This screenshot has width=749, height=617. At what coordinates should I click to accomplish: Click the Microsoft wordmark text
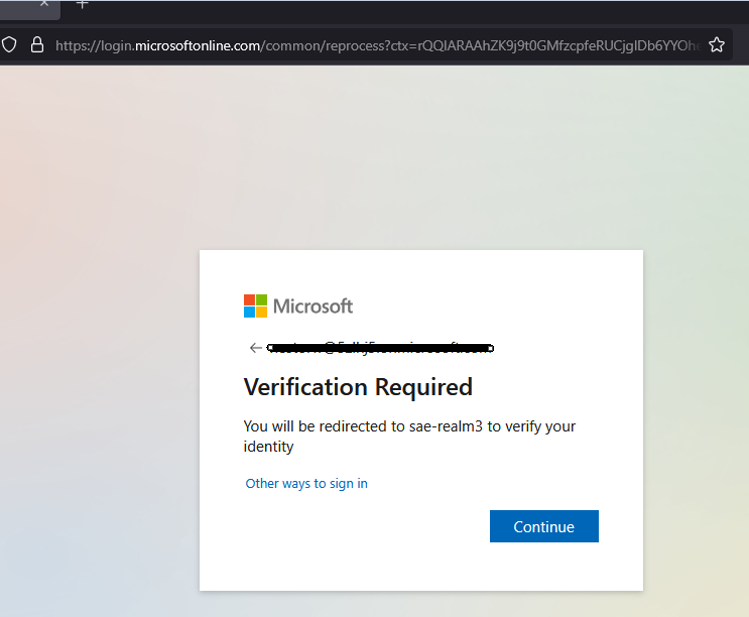click(313, 306)
